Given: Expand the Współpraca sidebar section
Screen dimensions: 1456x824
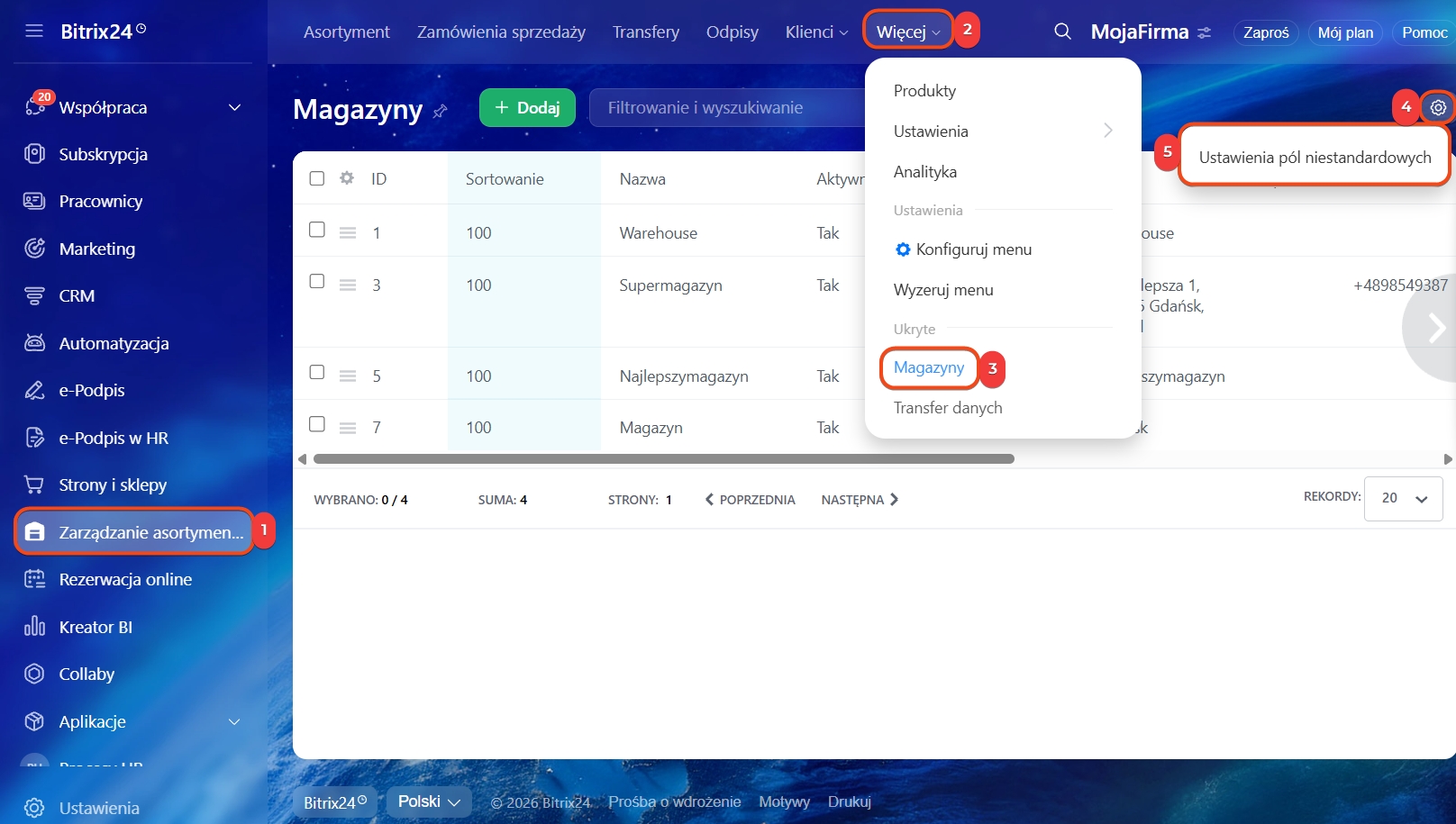Looking at the screenshot, I should pyautogui.click(x=234, y=108).
